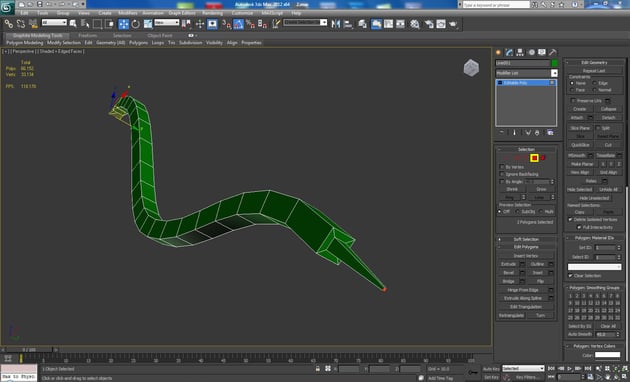Select the Element sub-object level icon
The height and width of the screenshot is (382, 630).
pos(543,158)
